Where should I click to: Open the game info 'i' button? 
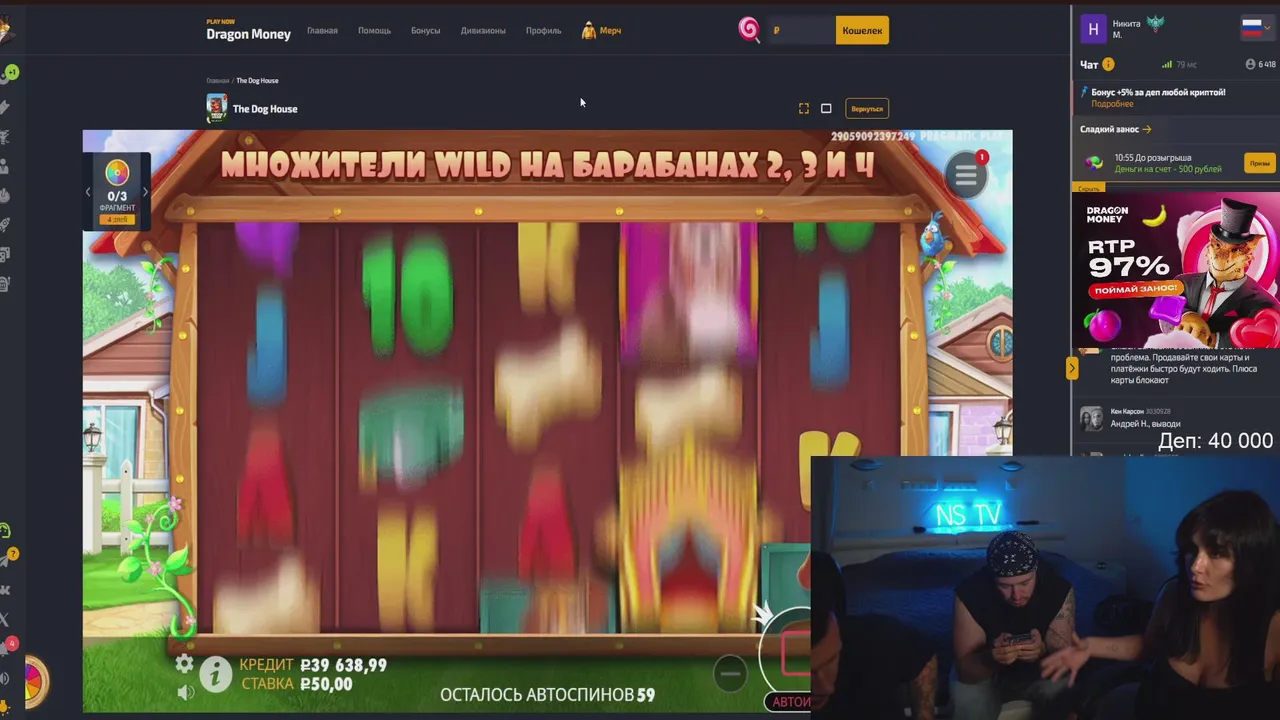(x=215, y=676)
